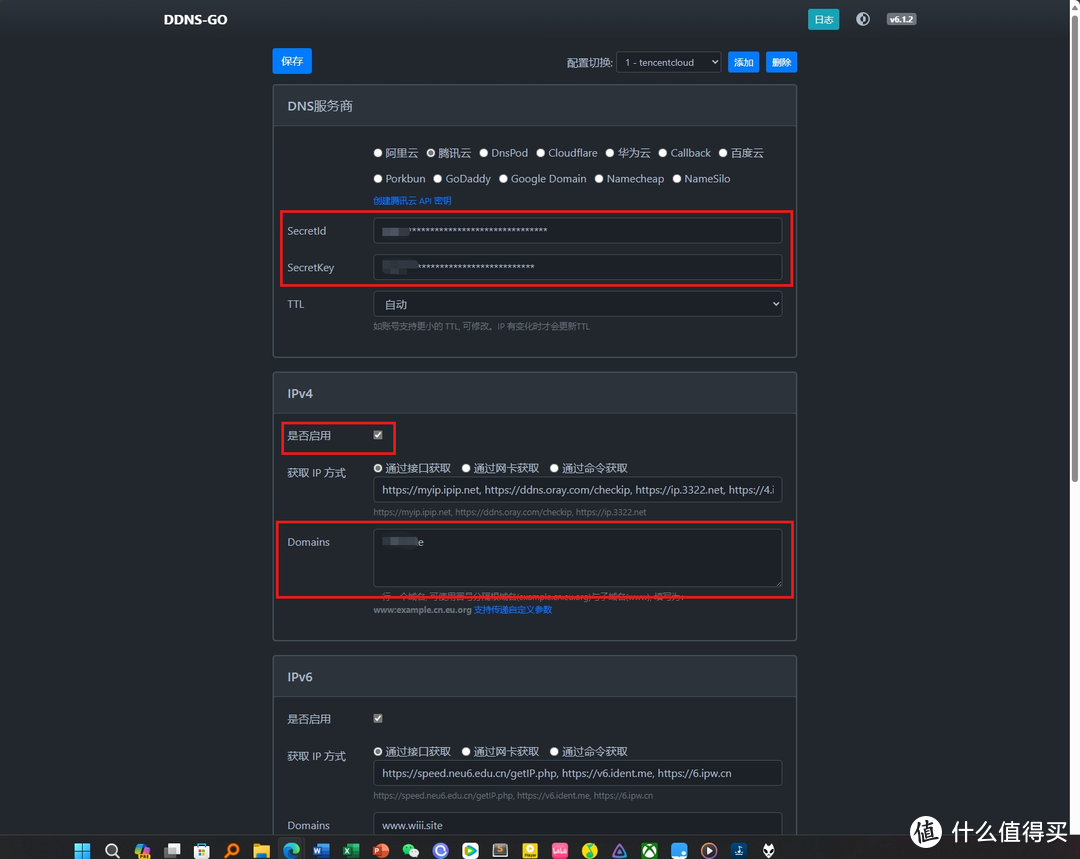Click IPv6 IP lookup URLs field
Image resolution: width=1080 pixels, height=859 pixels.
[x=577, y=773]
